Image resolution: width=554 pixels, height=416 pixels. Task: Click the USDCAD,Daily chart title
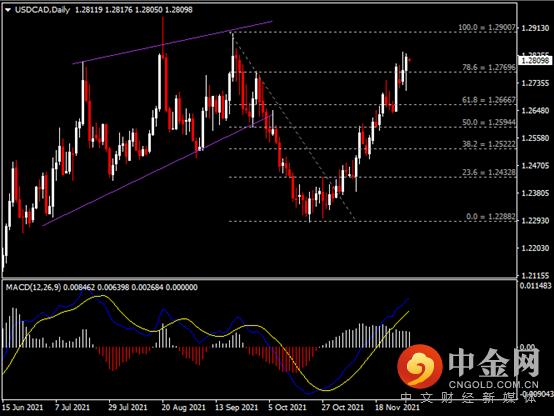click(42, 10)
